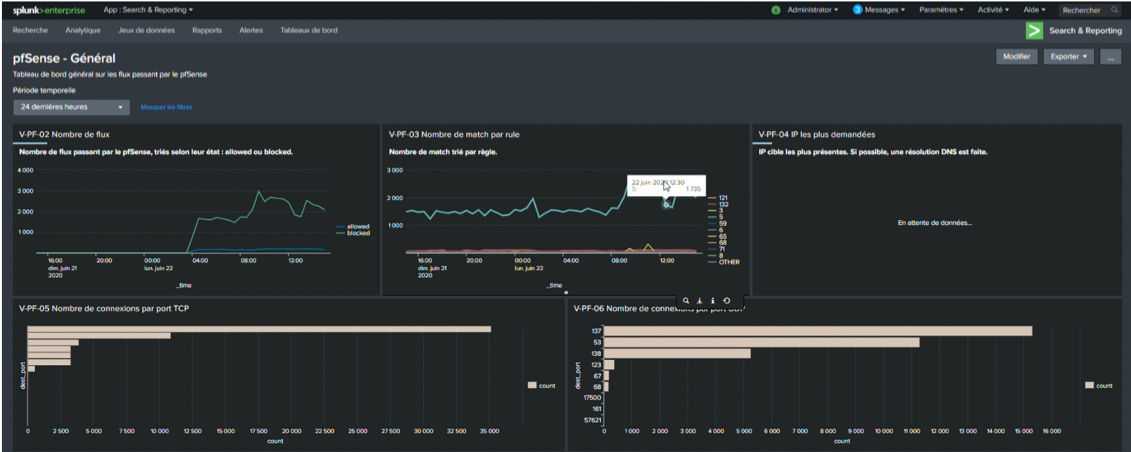The width and height of the screenshot is (1131, 452).
Task: Click the Période temporelle label
Action: 44,90
